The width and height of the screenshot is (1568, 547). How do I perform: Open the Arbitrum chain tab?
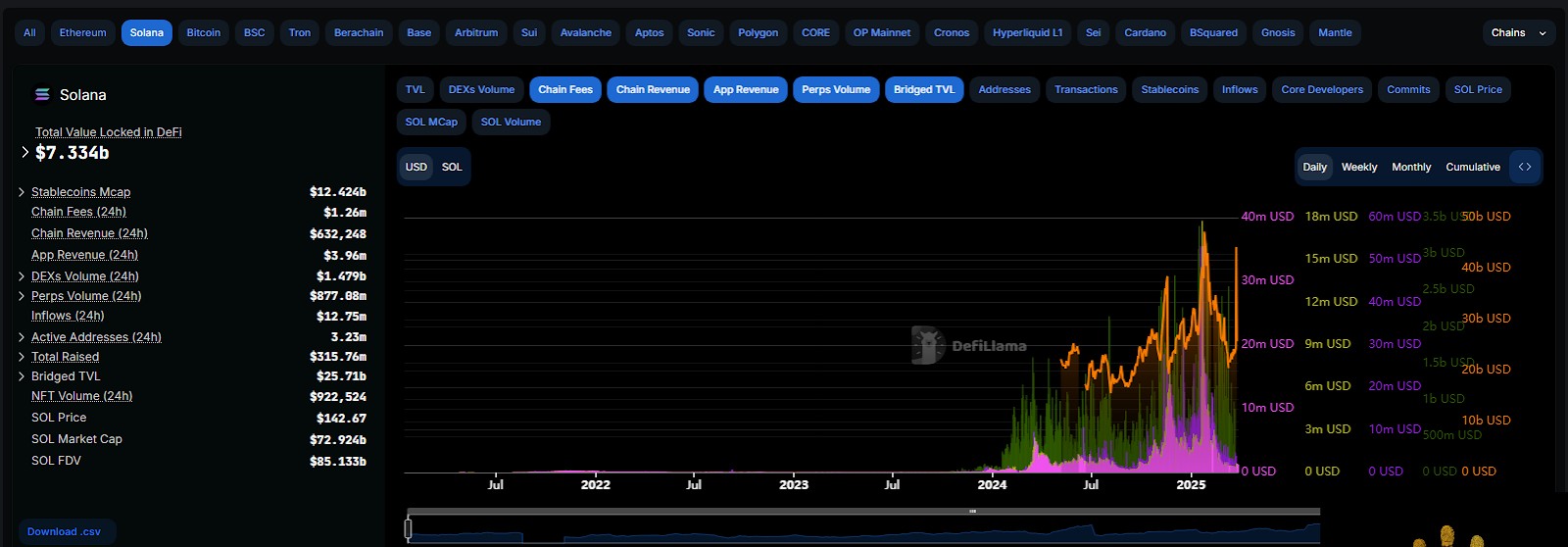click(476, 32)
